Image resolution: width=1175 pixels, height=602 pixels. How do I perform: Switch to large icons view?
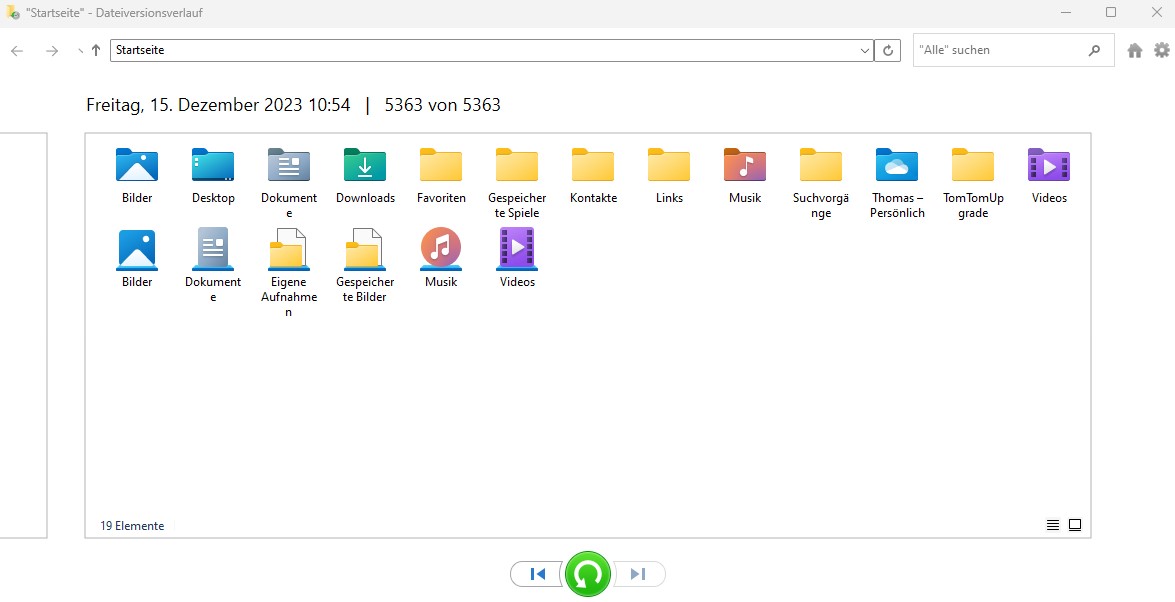click(x=1075, y=525)
